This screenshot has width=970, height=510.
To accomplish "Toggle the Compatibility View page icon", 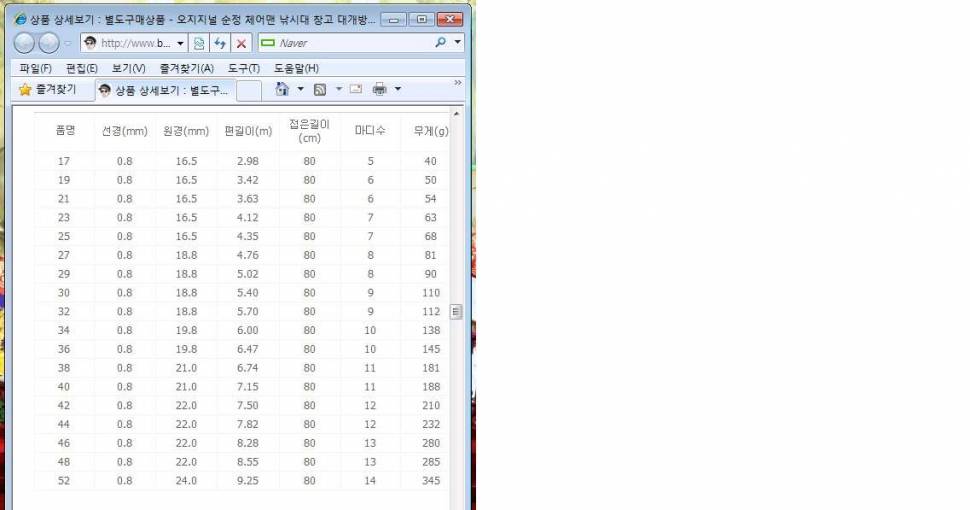I will tap(199, 43).
